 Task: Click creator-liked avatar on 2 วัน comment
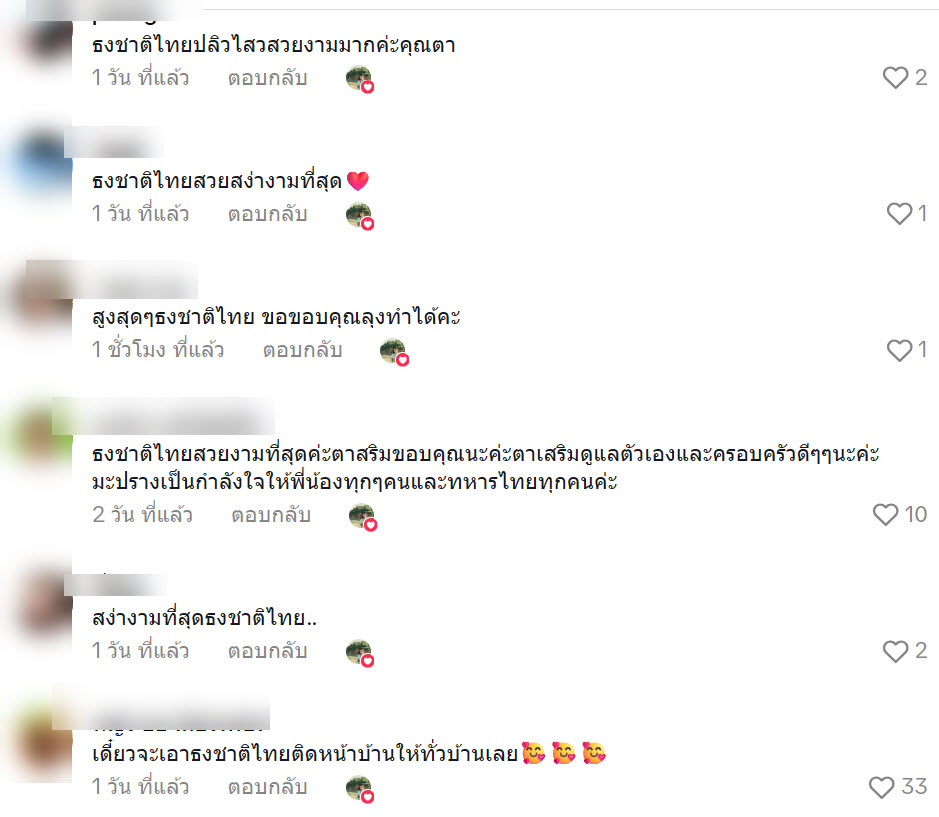[x=363, y=517]
